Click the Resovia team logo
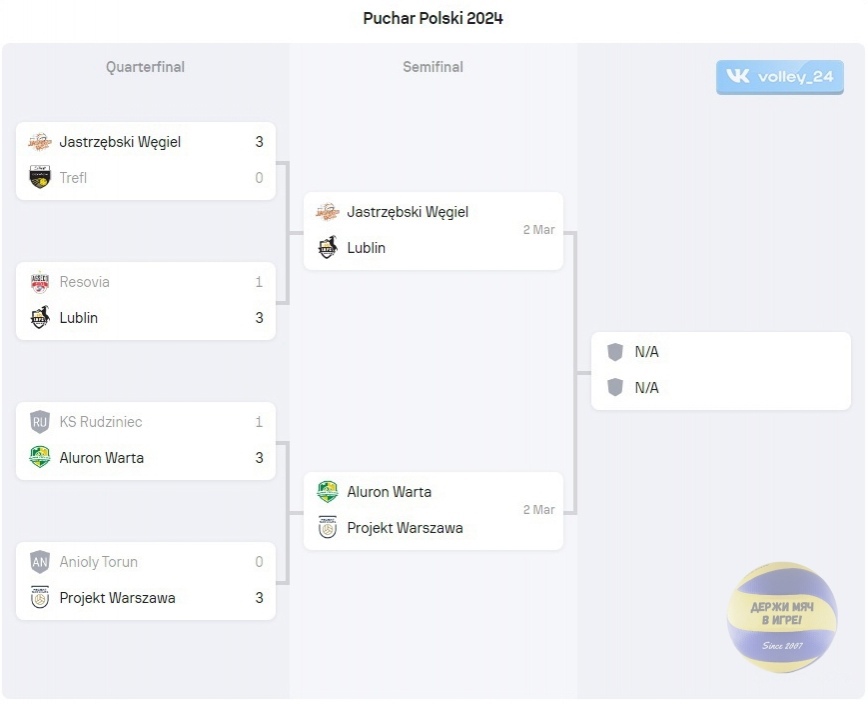This screenshot has height=704, width=868. [40, 282]
